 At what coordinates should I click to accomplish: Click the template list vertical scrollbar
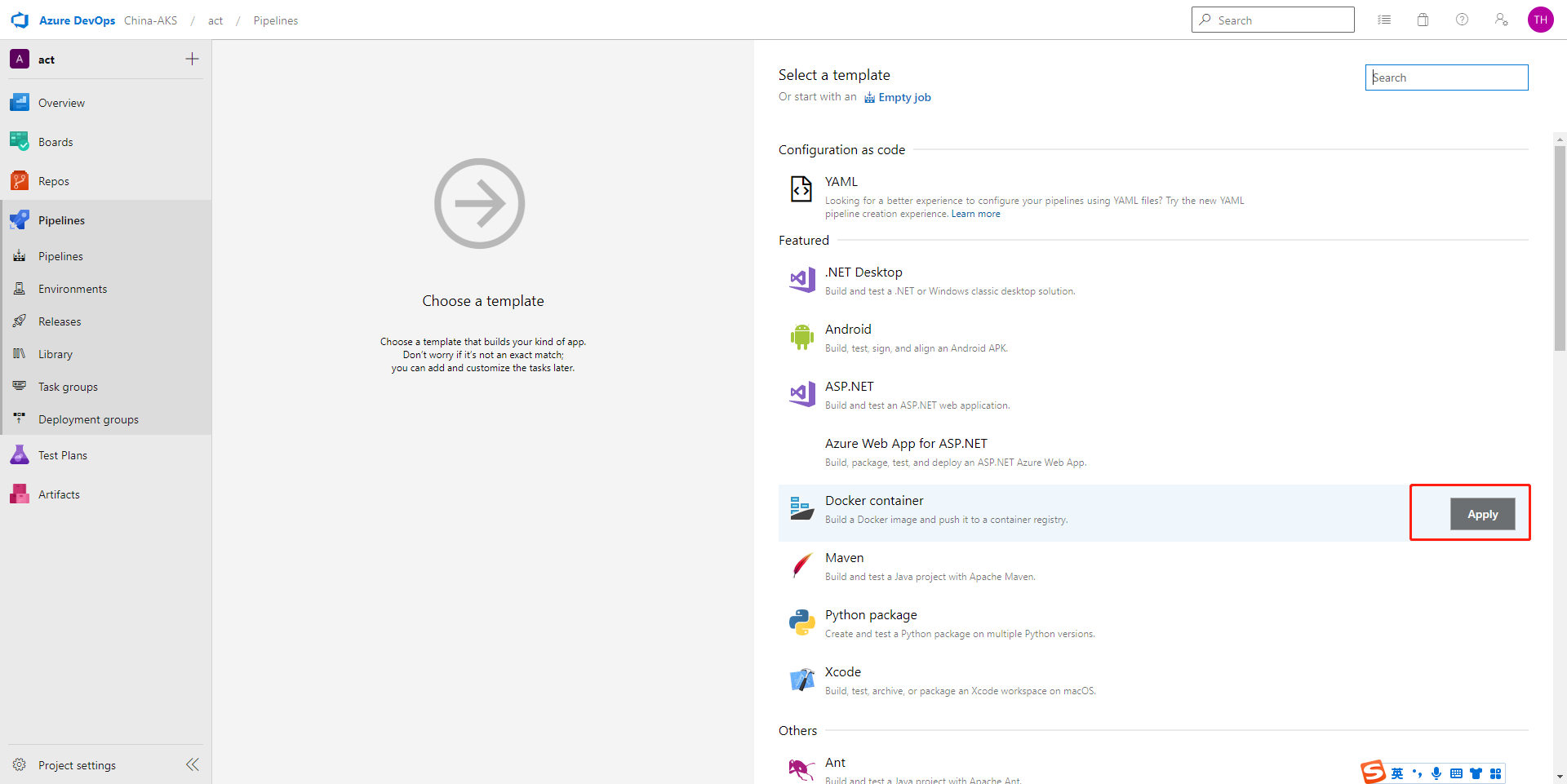(x=1560, y=249)
